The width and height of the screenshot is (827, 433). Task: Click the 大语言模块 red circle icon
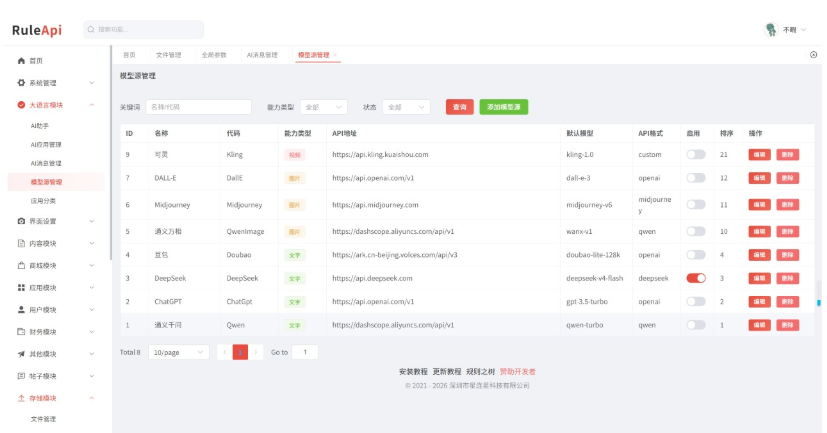[x=21, y=105]
